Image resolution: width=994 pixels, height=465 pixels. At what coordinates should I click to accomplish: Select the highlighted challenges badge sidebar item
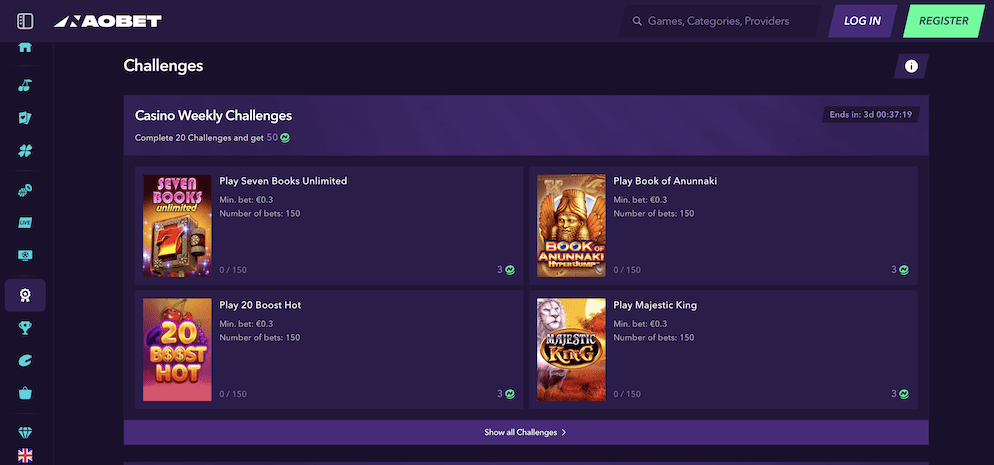tap(25, 294)
